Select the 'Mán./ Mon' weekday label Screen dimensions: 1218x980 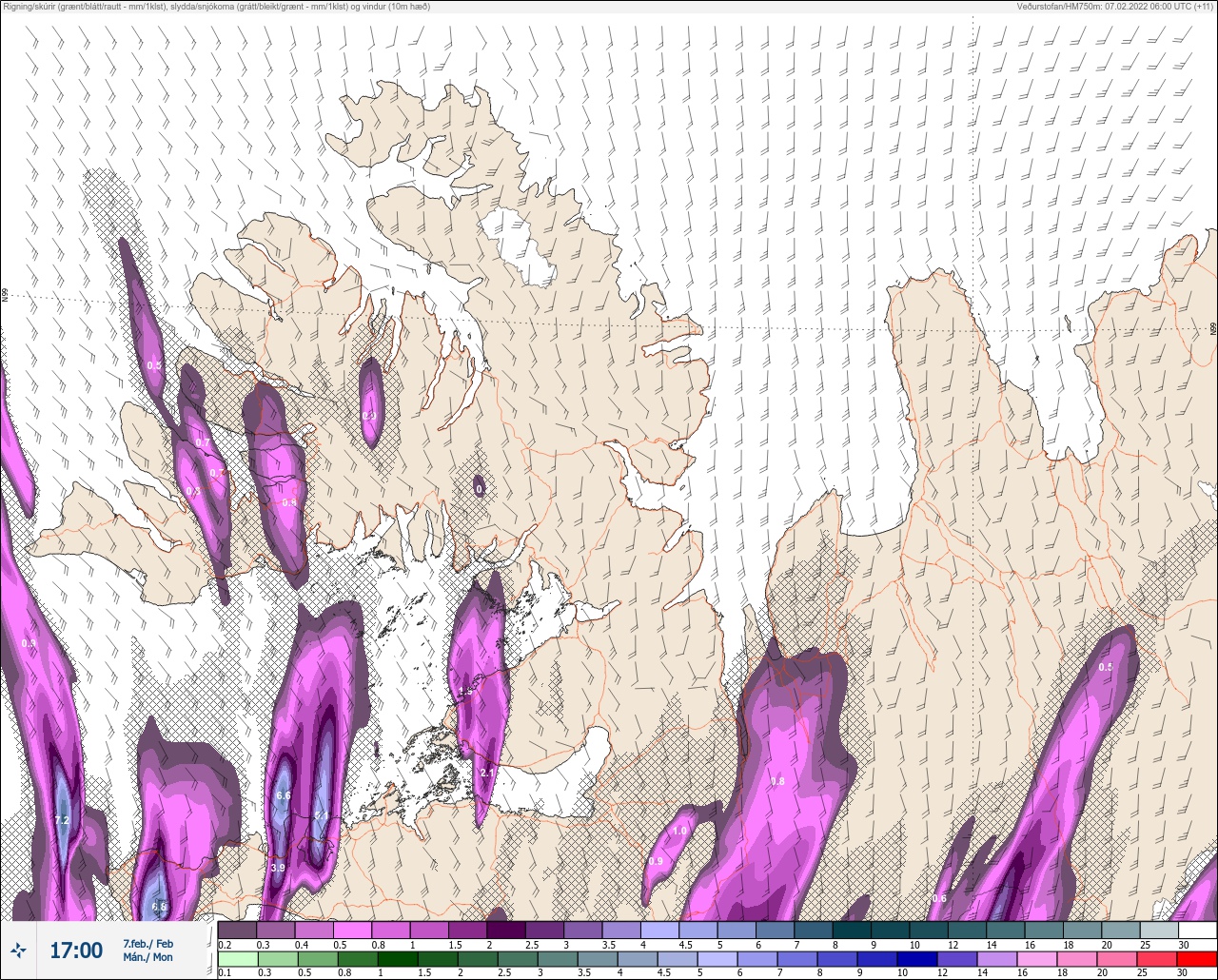[x=147, y=957]
